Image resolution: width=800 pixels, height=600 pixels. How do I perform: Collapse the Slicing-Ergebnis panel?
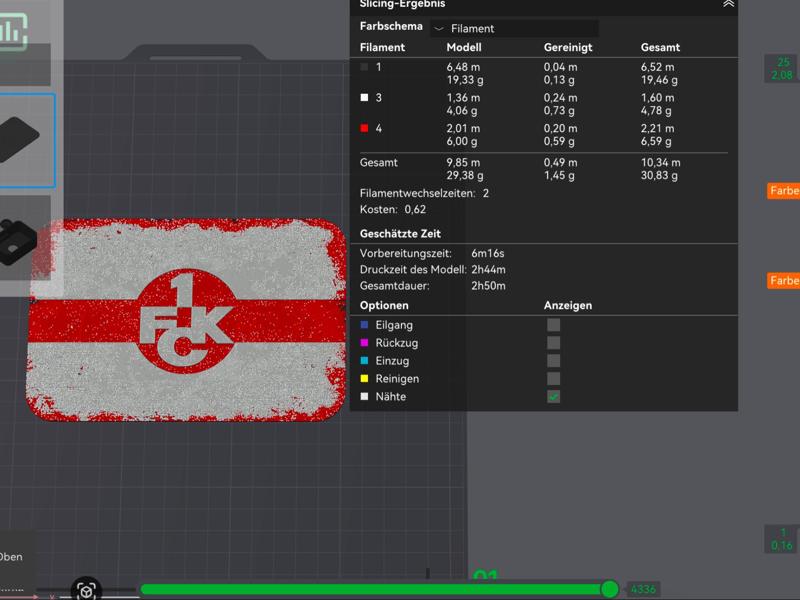tap(728, 4)
